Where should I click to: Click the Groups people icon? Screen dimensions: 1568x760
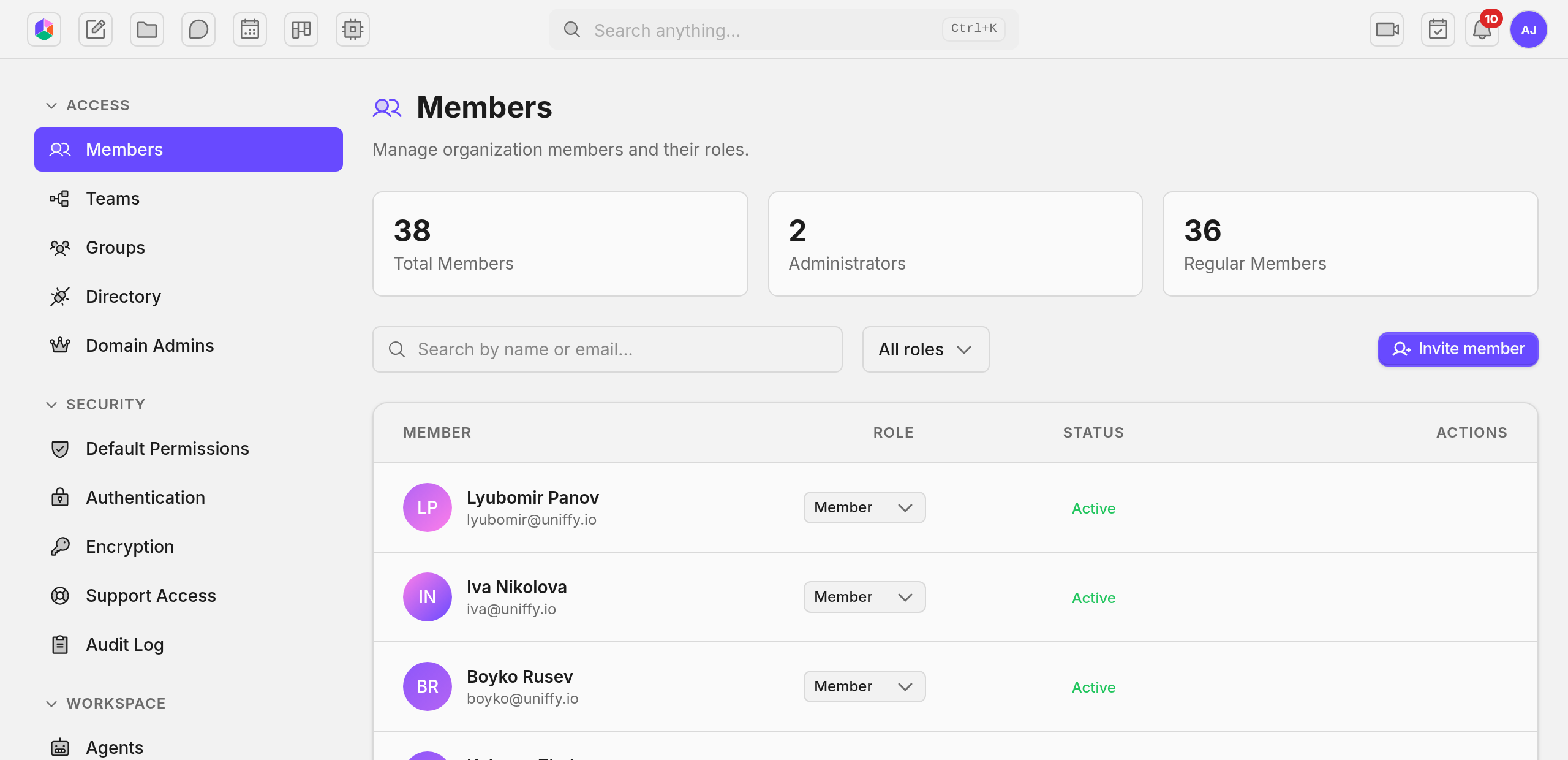click(x=59, y=248)
